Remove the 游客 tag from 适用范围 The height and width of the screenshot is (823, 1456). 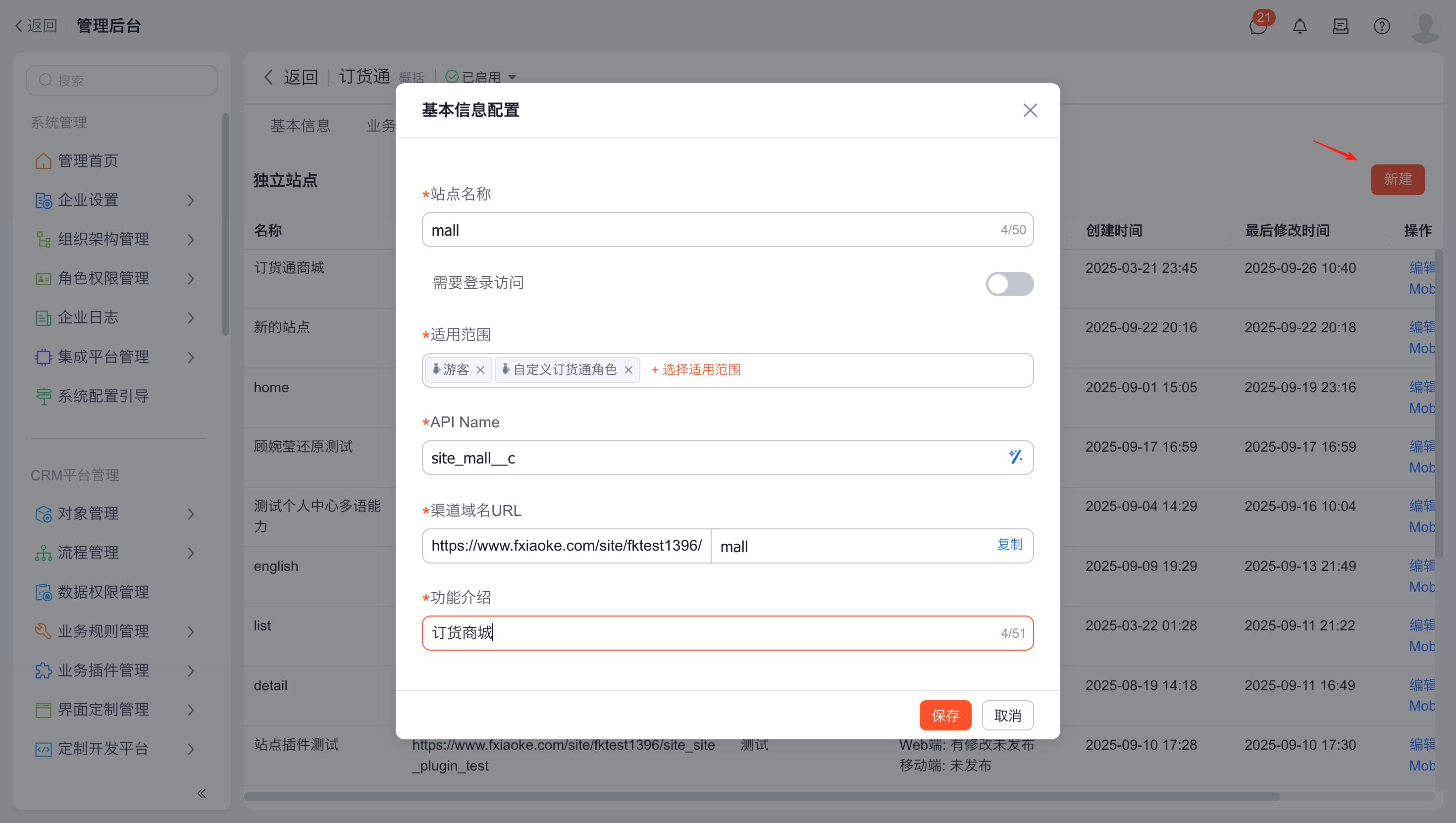click(x=480, y=370)
